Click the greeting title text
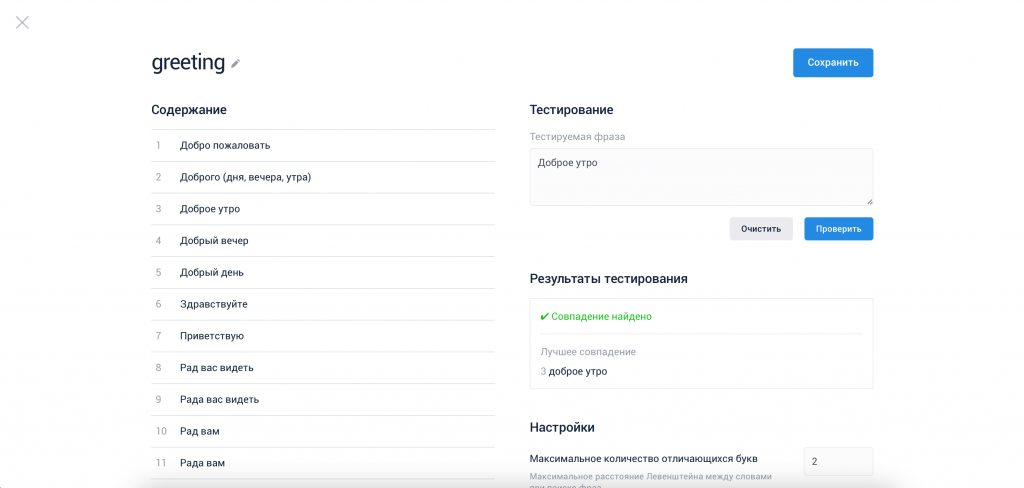The height and width of the screenshot is (488, 1024). pos(188,62)
